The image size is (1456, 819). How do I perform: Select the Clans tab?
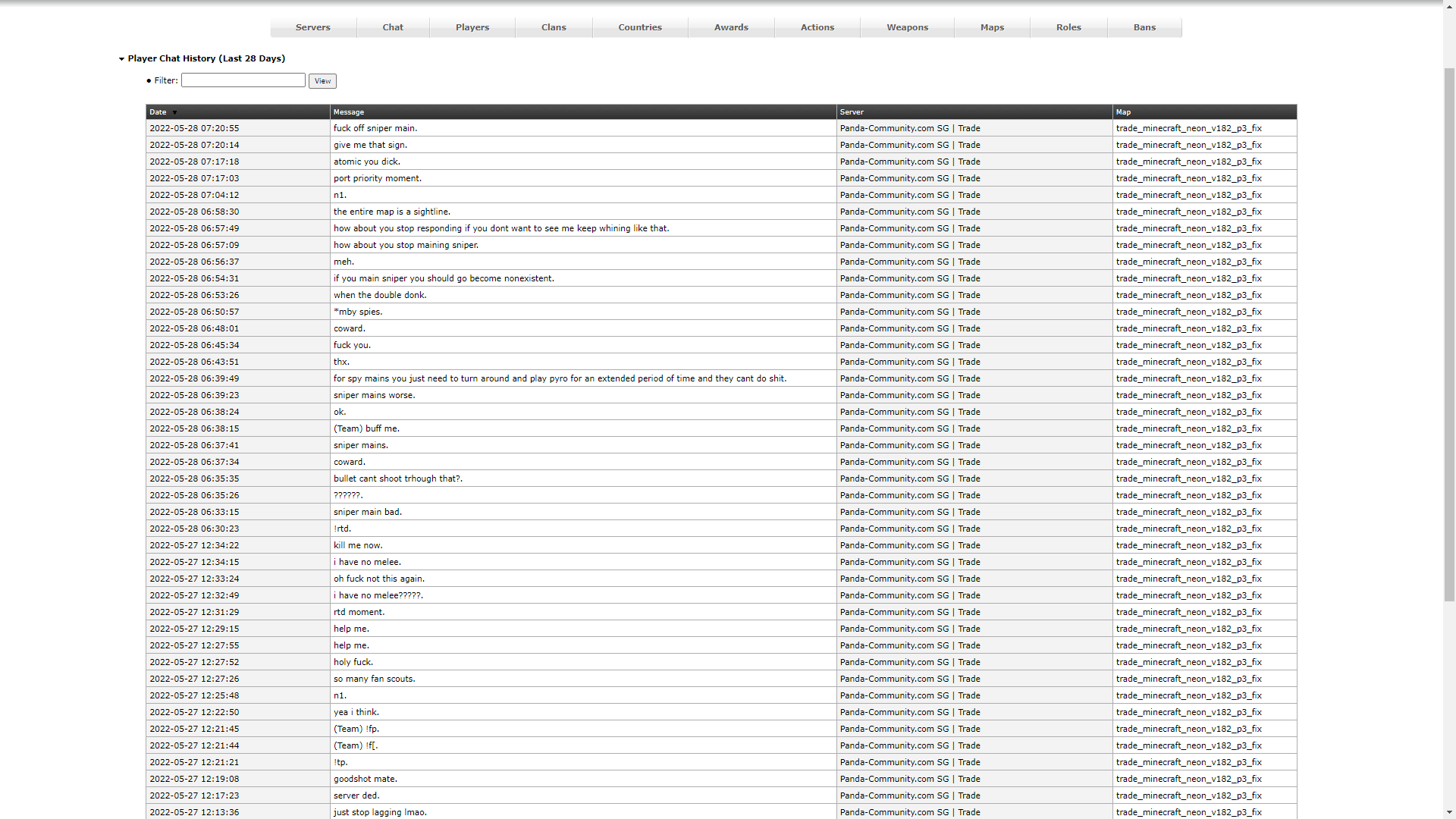tap(554, 27)
